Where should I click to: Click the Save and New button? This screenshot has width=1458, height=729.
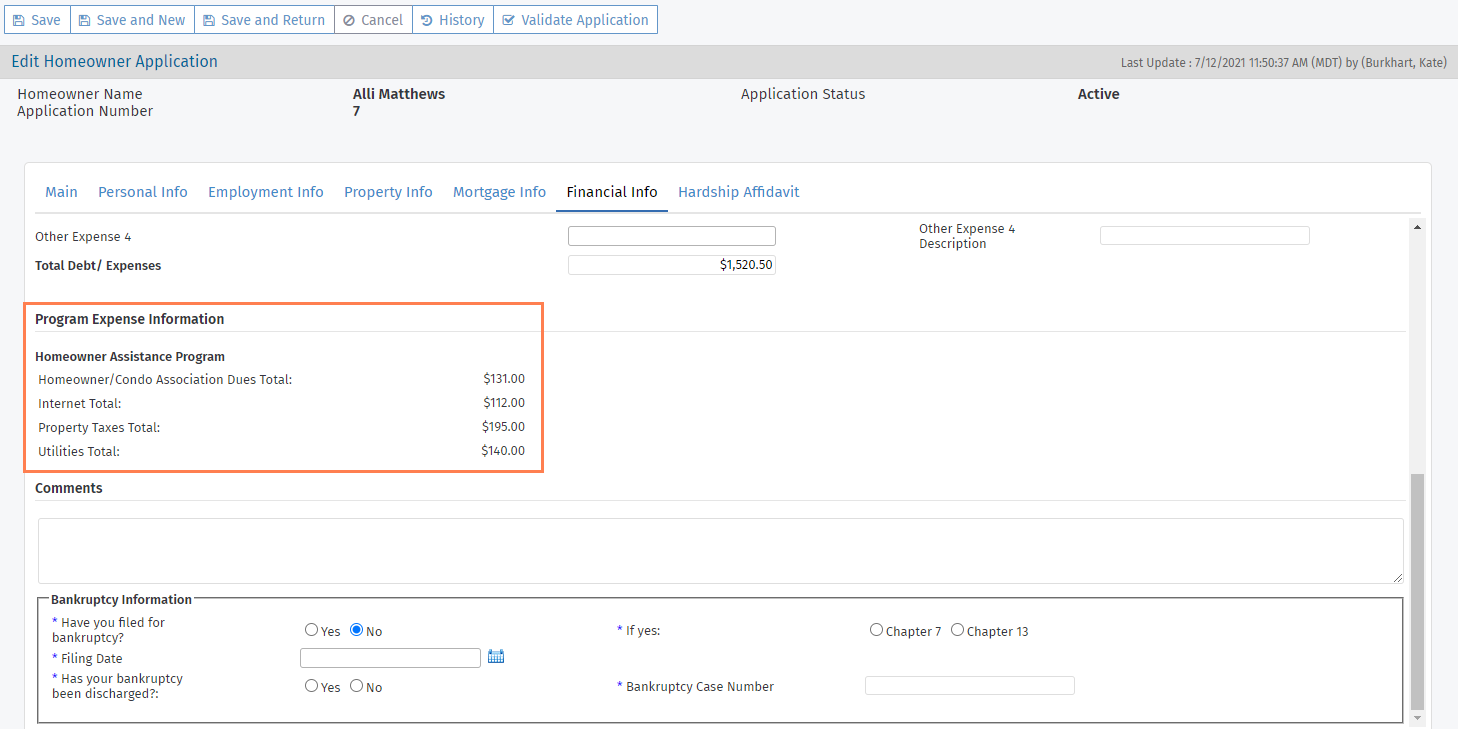coord(132,20)
